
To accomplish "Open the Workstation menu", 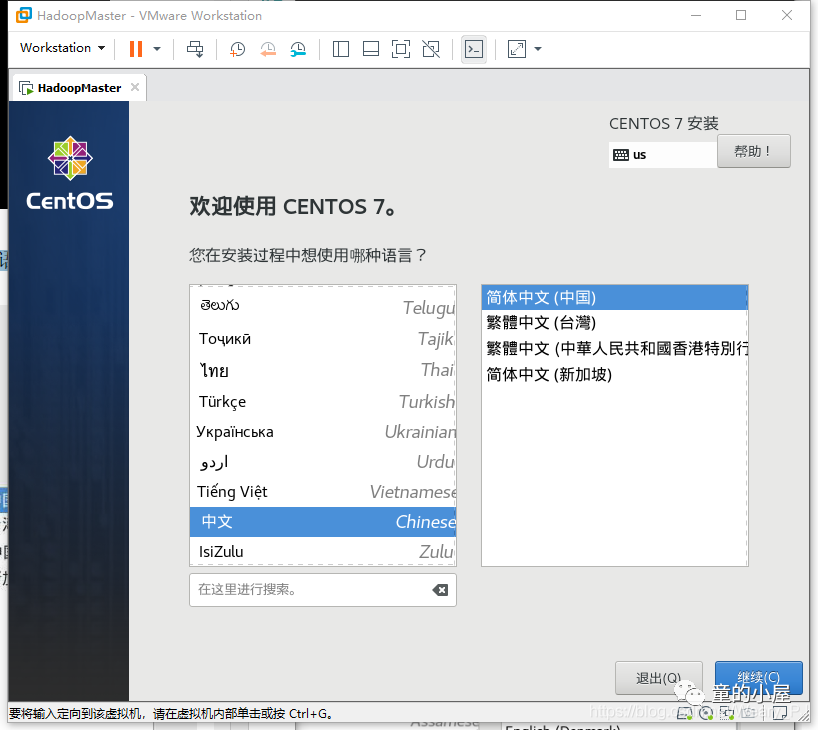I will coord(63,48).
